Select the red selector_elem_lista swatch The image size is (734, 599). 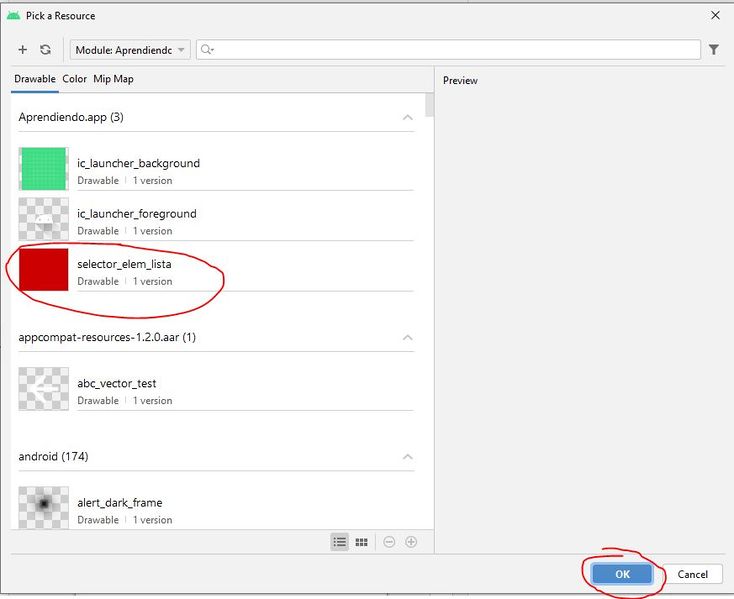click(44, 270)
